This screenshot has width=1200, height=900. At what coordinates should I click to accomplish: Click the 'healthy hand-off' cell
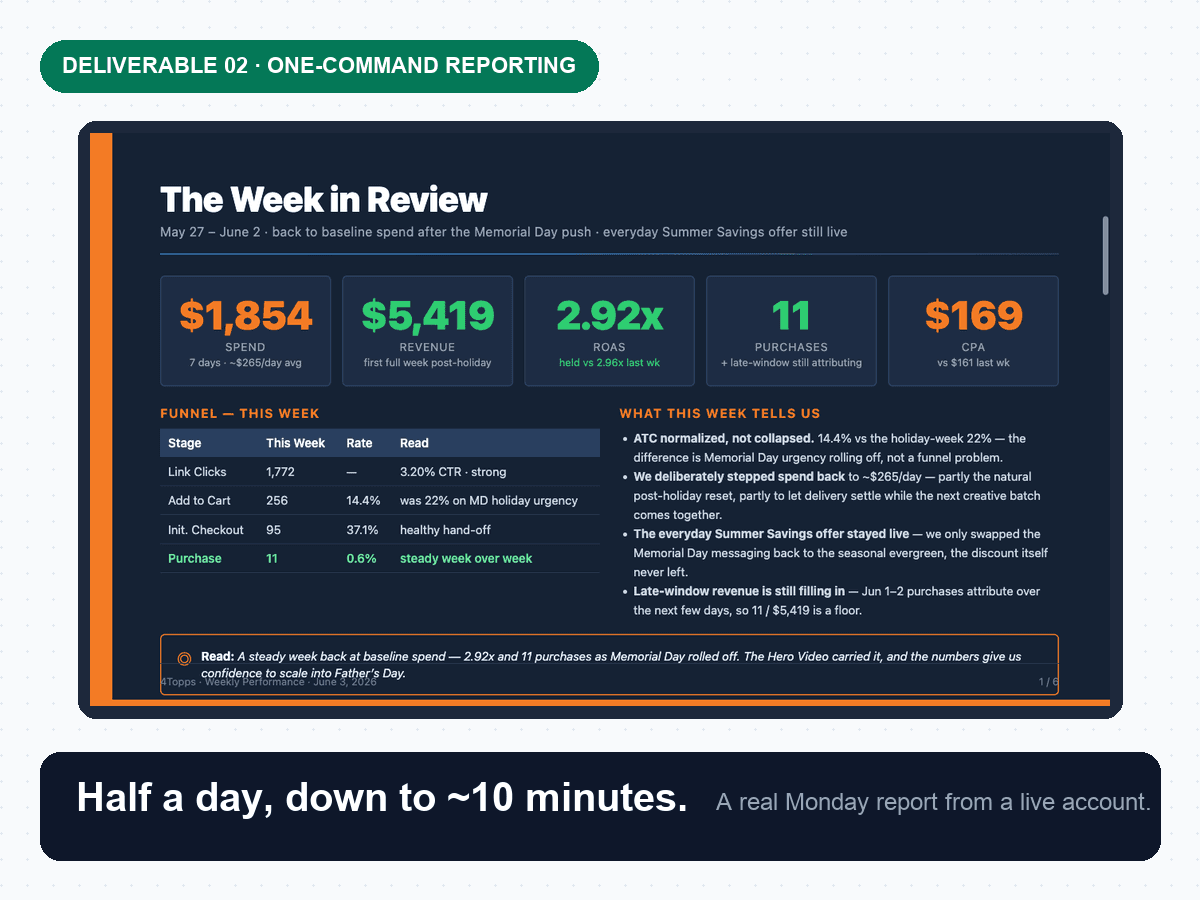445,530
